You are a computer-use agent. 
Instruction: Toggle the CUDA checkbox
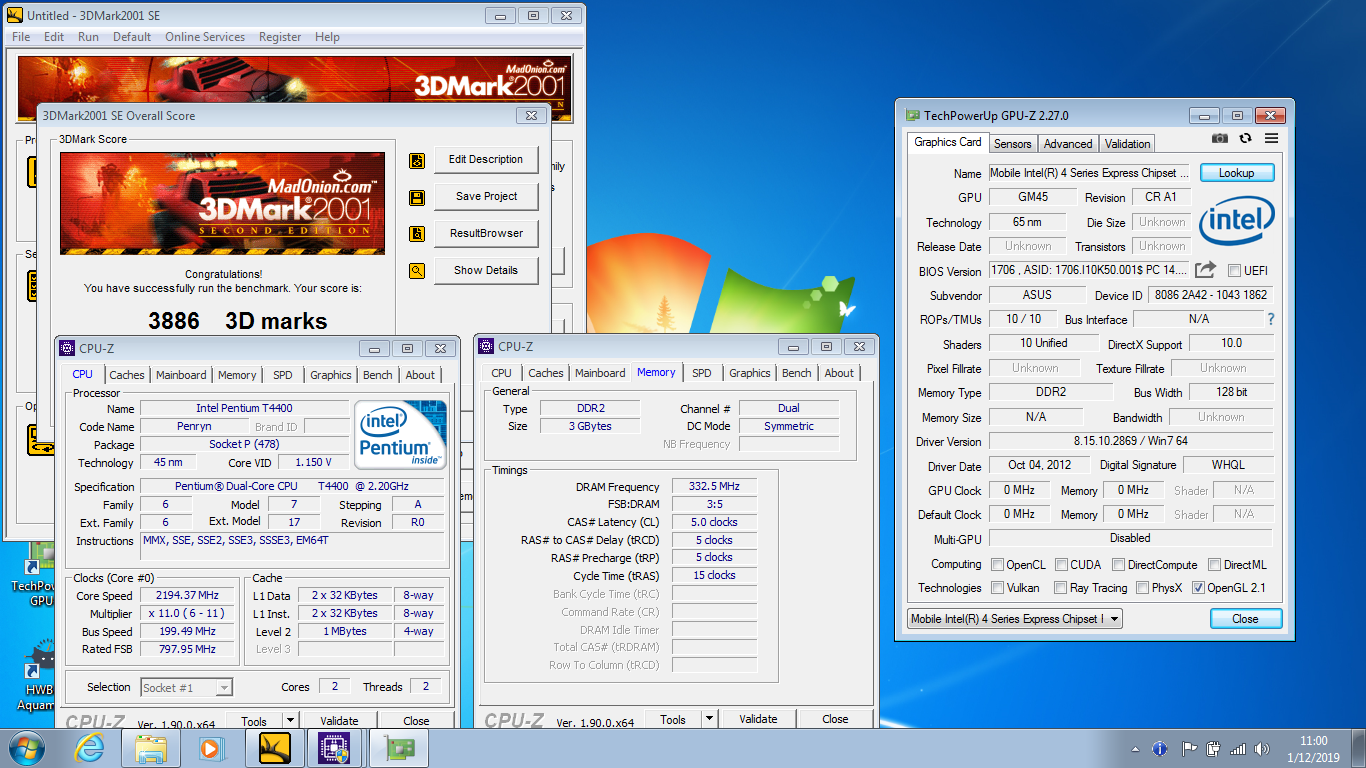pyautogui.click(x=1062, y=565)
